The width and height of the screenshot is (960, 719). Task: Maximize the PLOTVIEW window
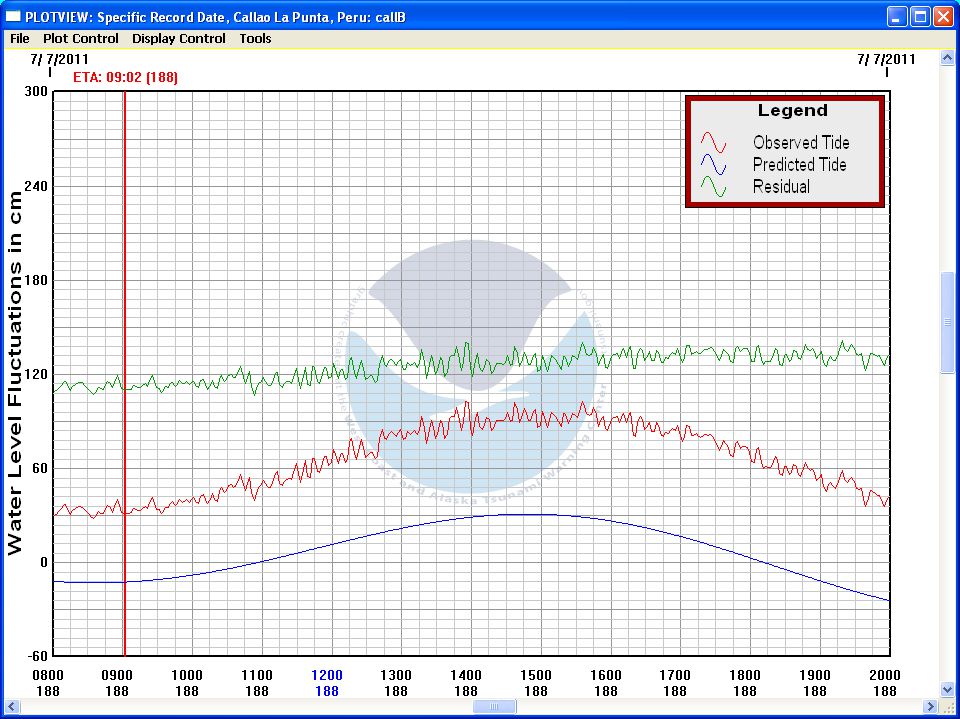920,17
